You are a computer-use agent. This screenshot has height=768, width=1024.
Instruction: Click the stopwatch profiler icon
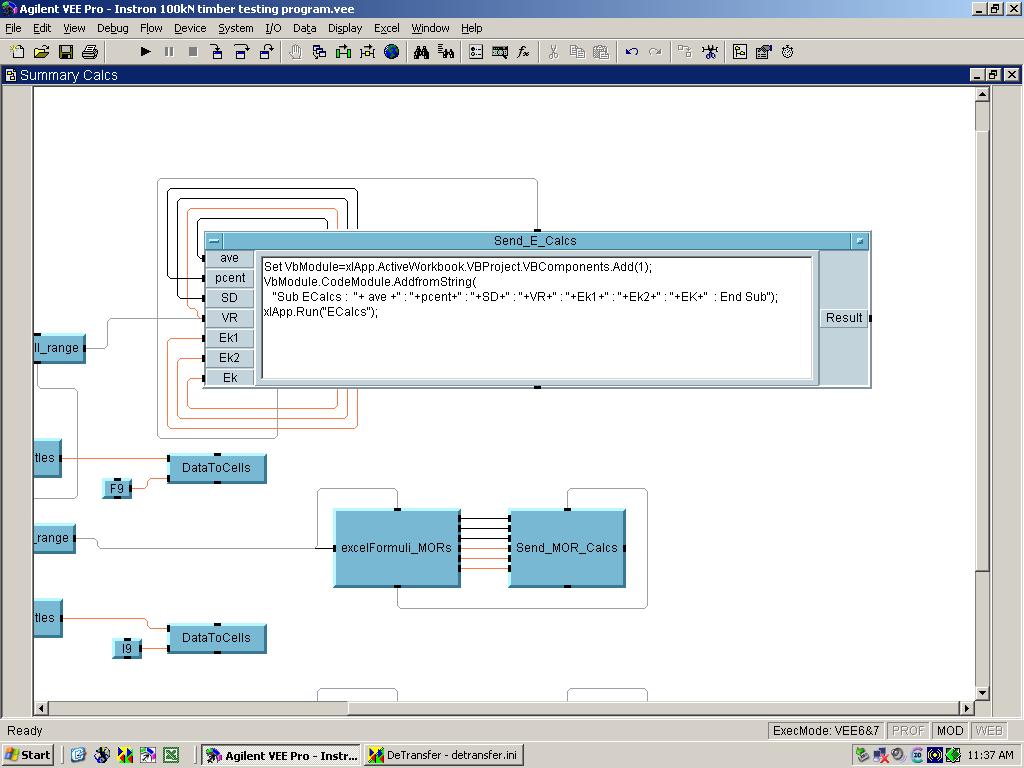pos(788,52)
